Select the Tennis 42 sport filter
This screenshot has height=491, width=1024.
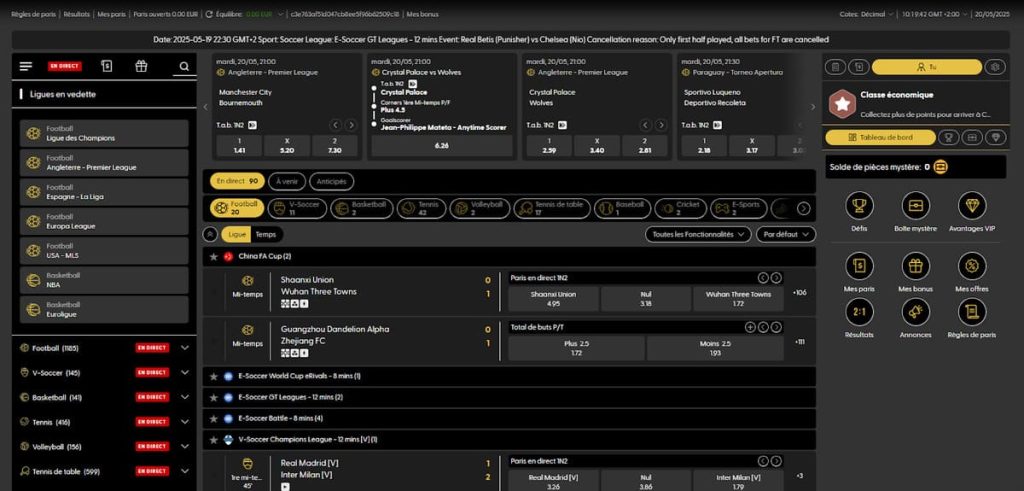coord(422,208)
